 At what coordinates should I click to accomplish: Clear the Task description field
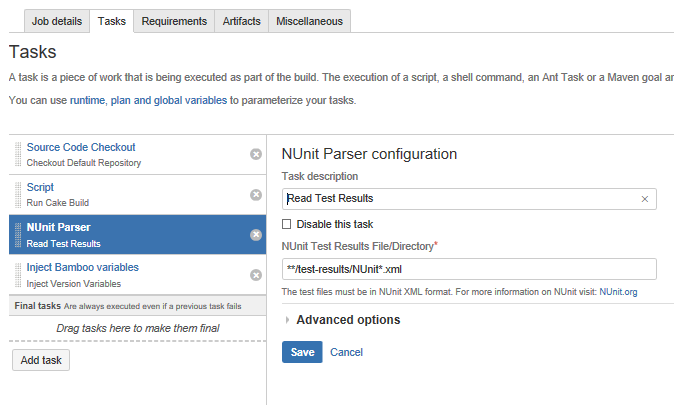[645, 199]
